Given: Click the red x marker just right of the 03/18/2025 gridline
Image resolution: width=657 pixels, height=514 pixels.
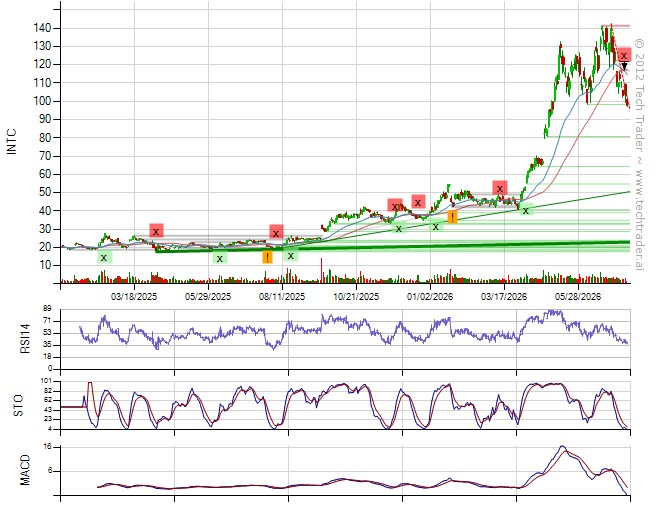Looking at the screenshot, I should click(156, 231).
